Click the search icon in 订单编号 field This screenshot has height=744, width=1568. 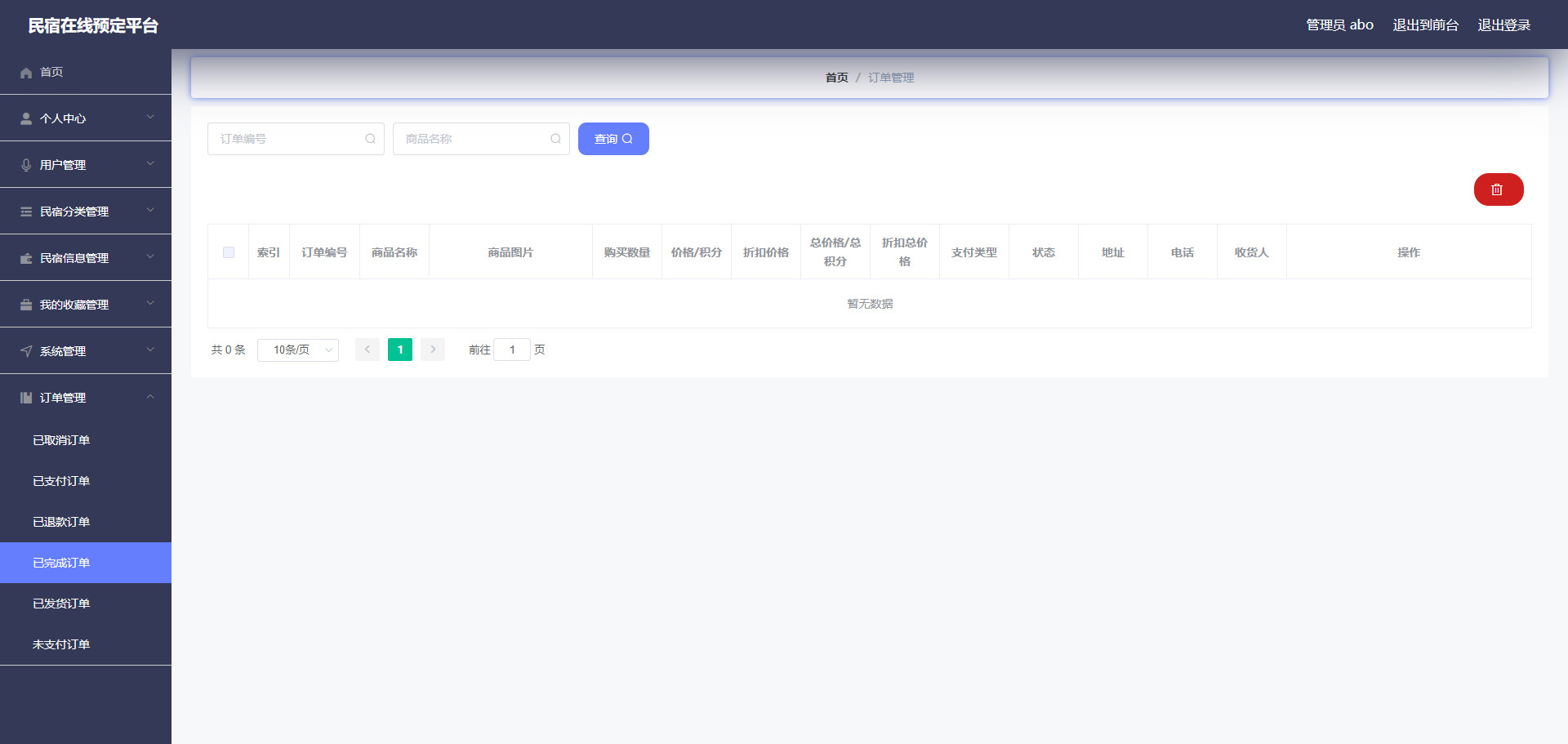[370, 139]
